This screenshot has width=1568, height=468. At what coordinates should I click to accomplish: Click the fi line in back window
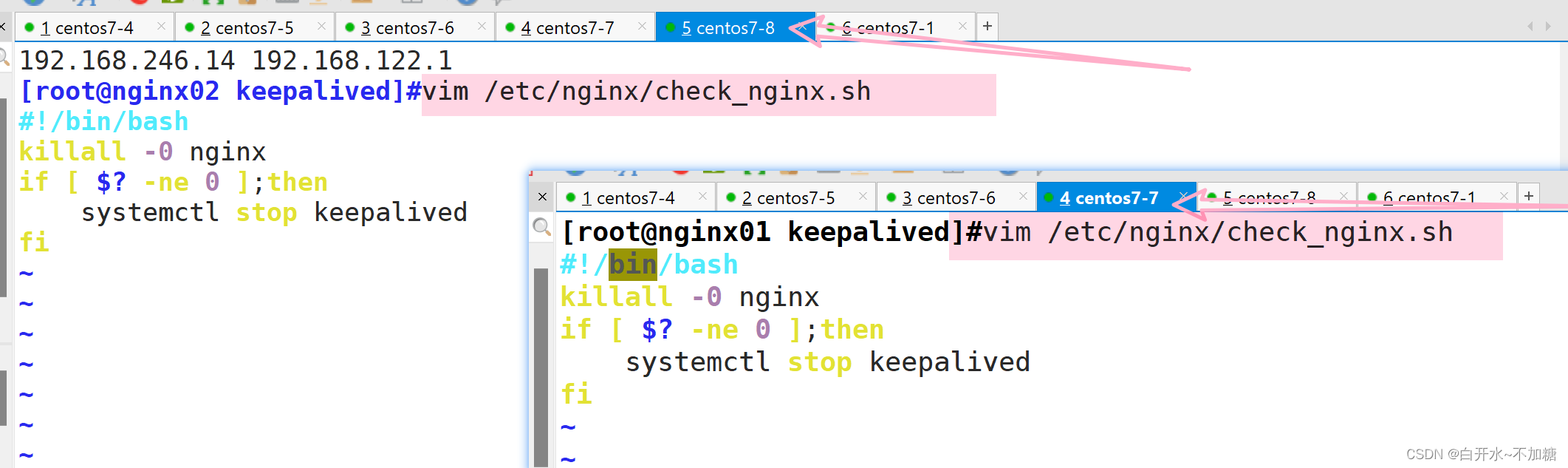[x=34, y=242]
